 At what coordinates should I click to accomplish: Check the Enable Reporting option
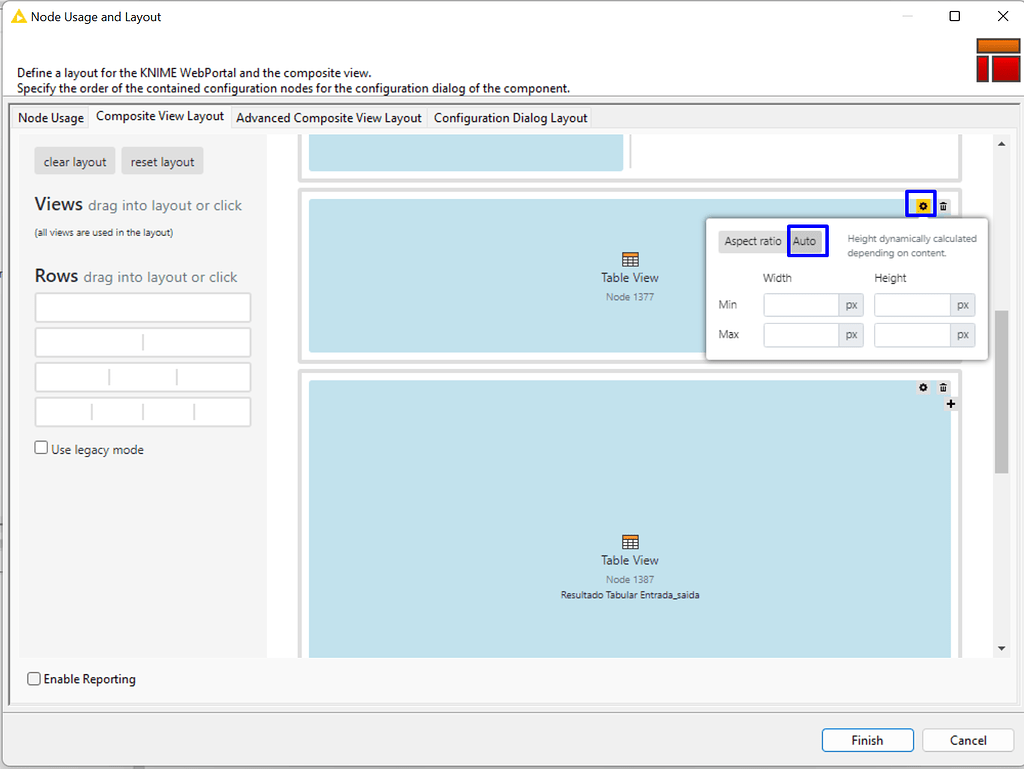(33, 678)
